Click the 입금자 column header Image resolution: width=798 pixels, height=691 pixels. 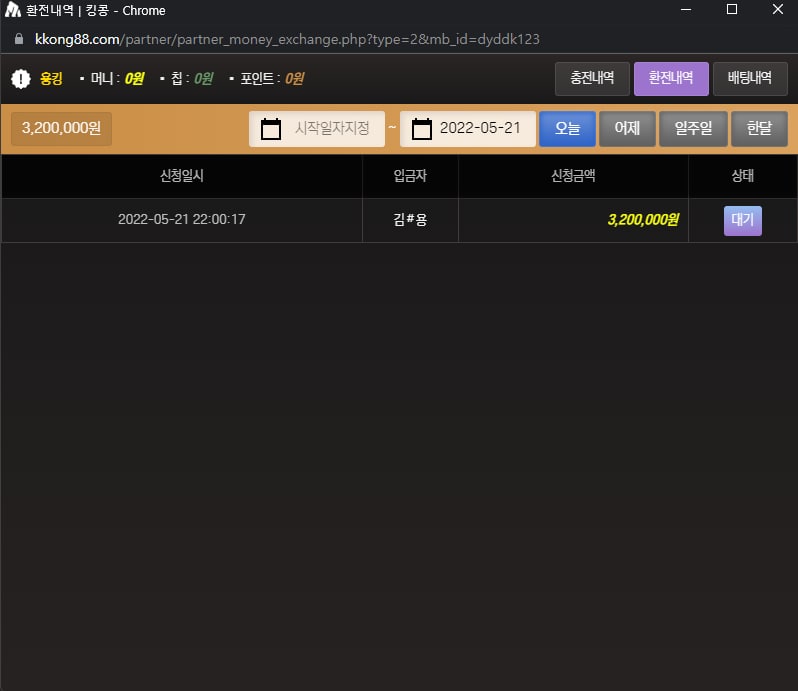pos(410,176)
